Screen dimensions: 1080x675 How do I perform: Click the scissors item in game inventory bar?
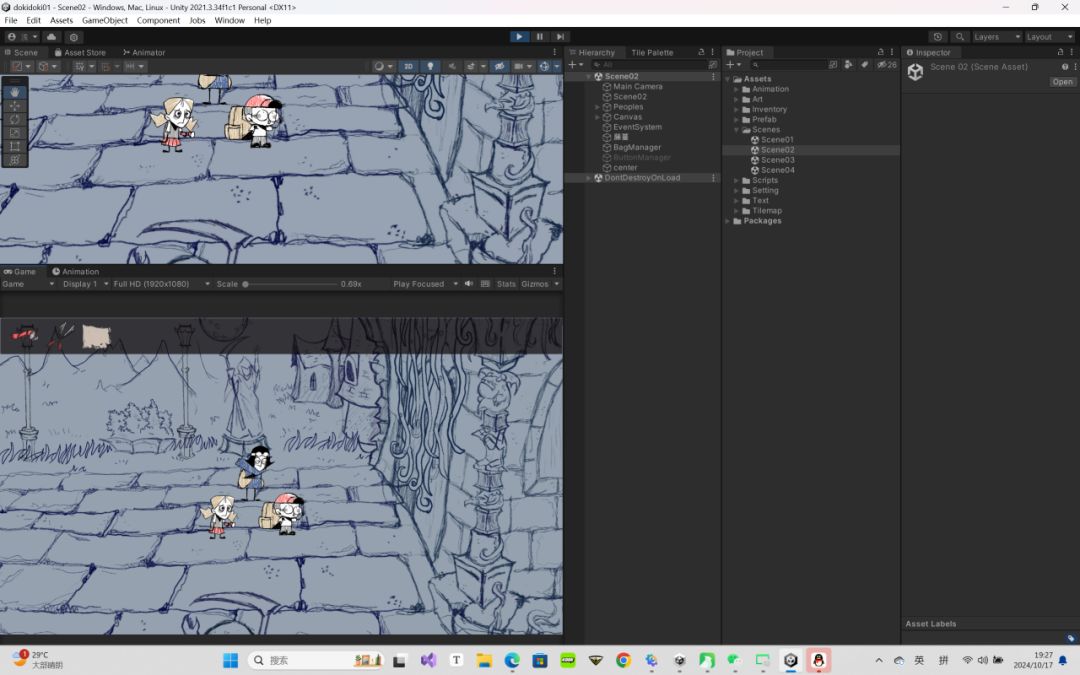(61, 335)
